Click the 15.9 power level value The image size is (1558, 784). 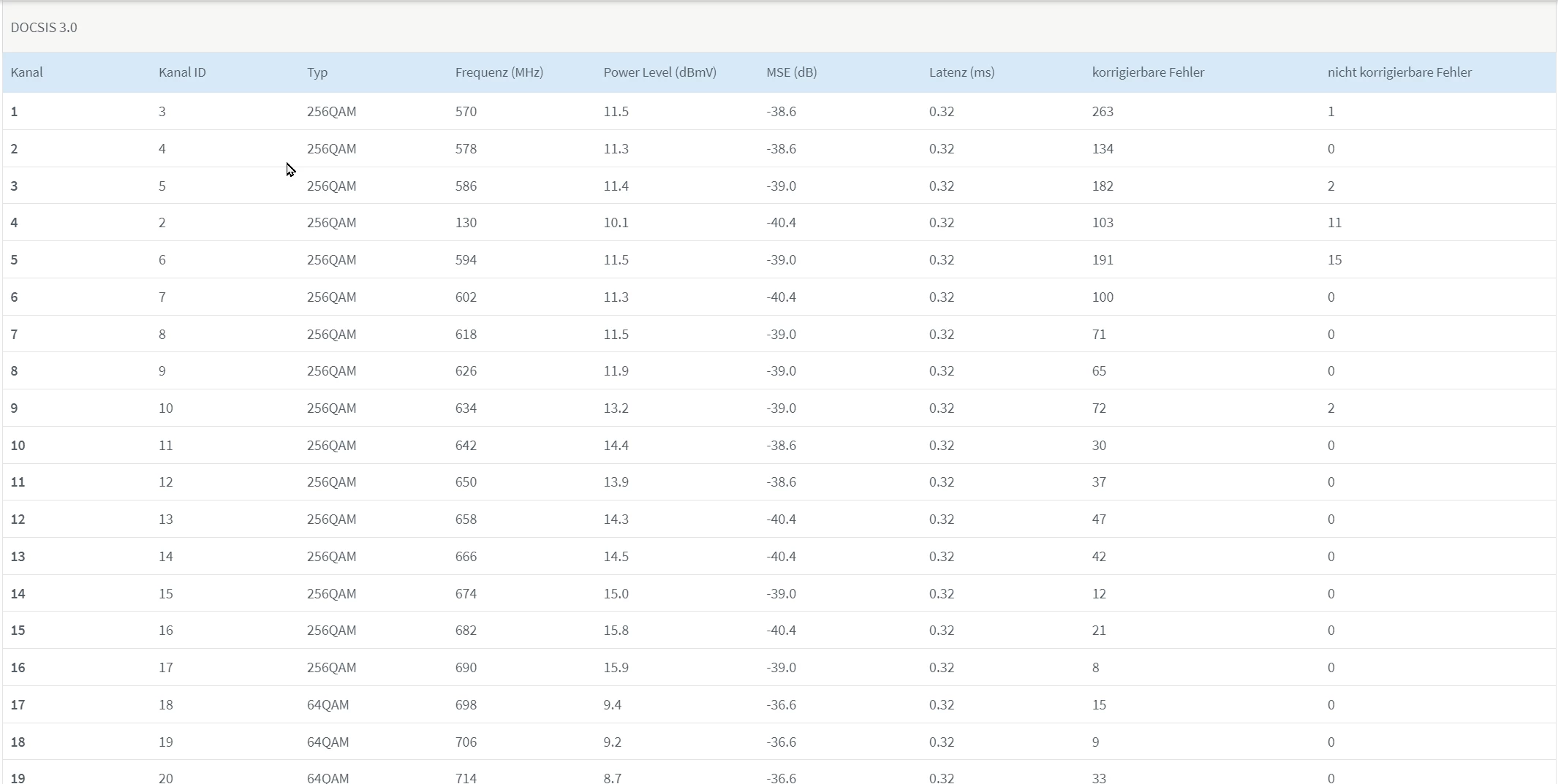(x=616, y=668)
